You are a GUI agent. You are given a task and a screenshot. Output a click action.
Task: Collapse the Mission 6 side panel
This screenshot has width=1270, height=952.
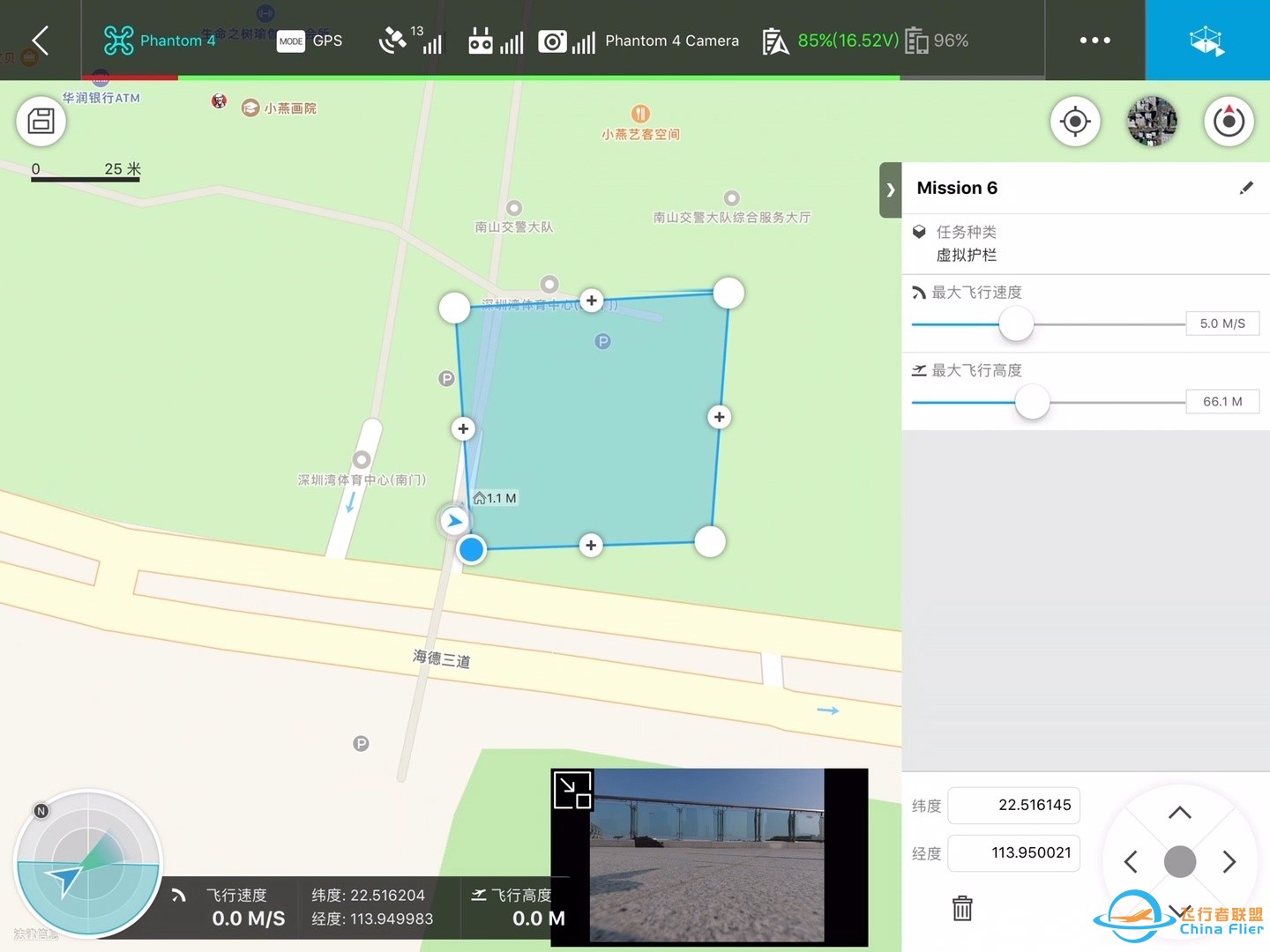tap(891, 190)
